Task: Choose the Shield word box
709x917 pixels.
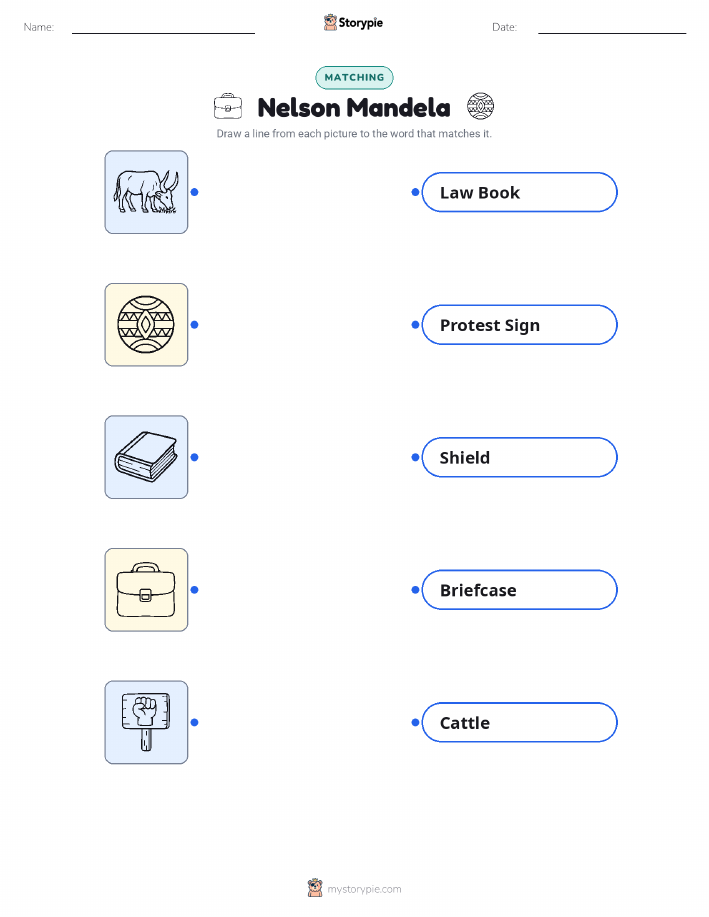Action: pos(519,457)
